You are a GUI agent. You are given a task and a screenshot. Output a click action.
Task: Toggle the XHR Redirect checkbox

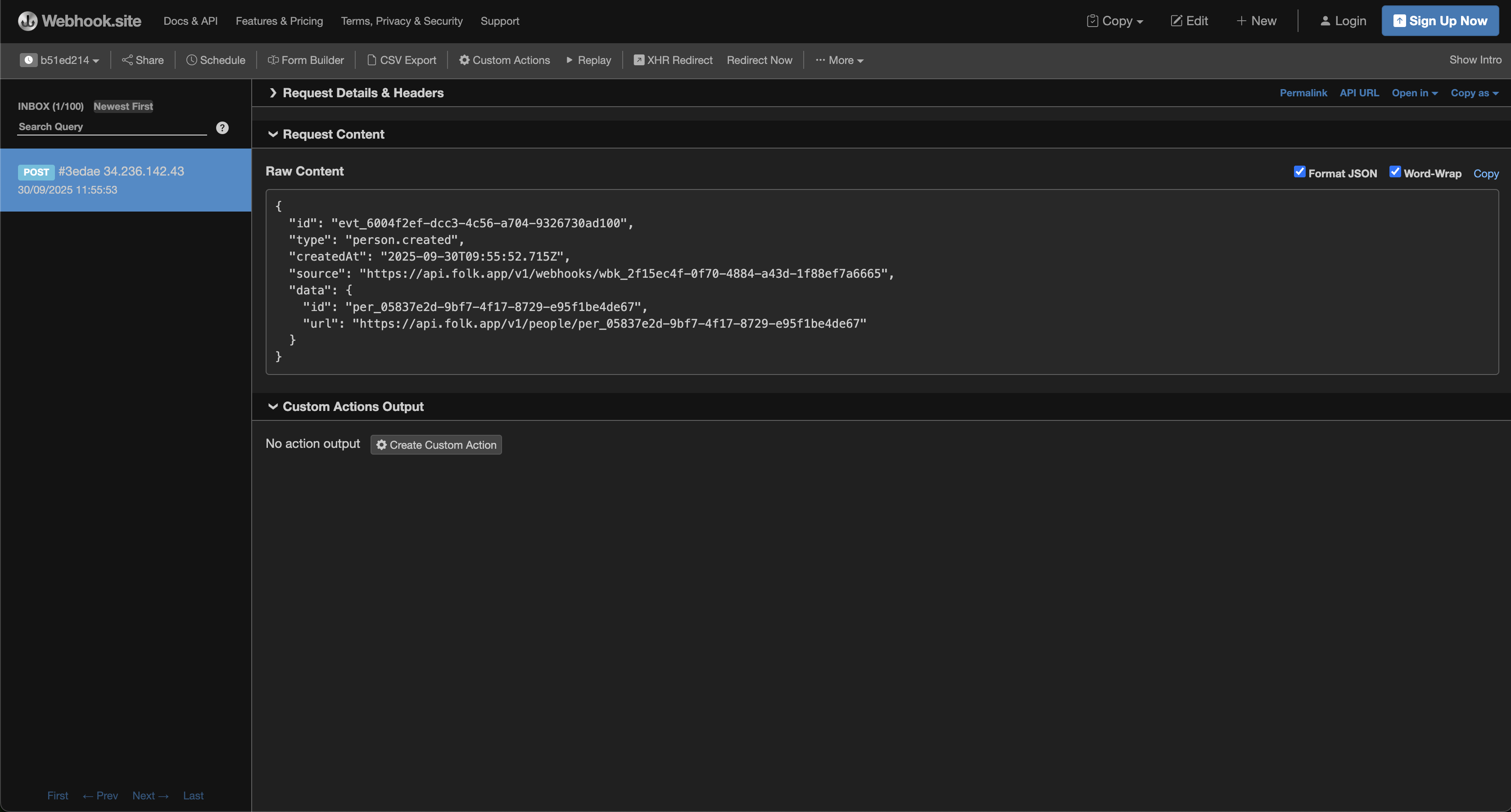pyautogui.click(x=639, y=60)
